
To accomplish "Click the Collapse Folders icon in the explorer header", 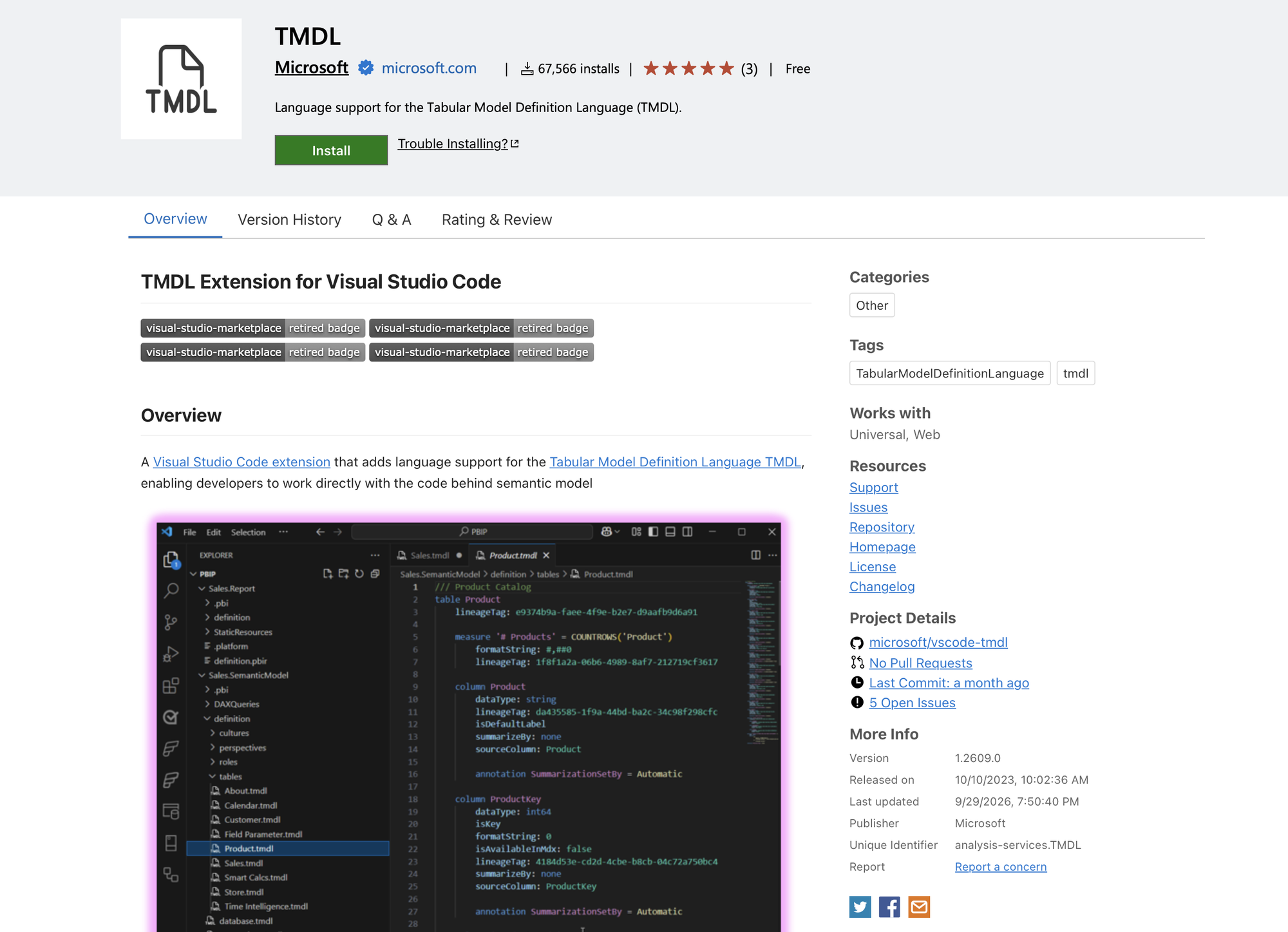I will (x=375, y=573).
